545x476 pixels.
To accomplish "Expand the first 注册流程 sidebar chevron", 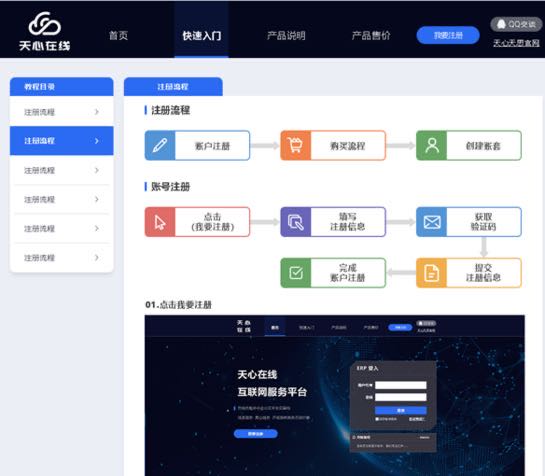I will 97,112.
